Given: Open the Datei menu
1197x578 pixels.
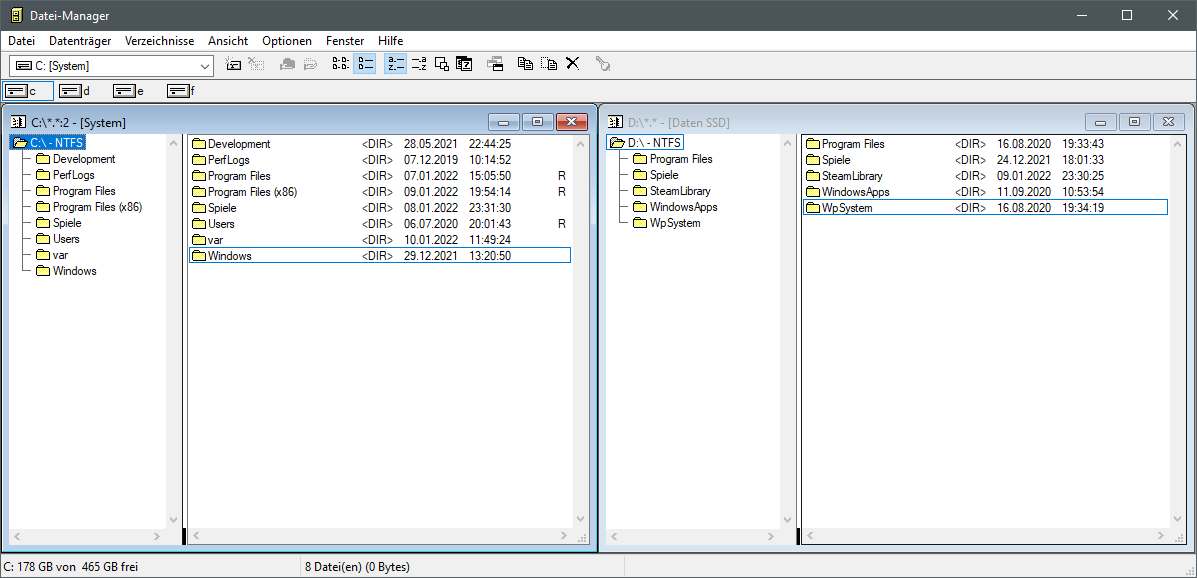Looking at the screenshot, I should [x=21, y=41].
